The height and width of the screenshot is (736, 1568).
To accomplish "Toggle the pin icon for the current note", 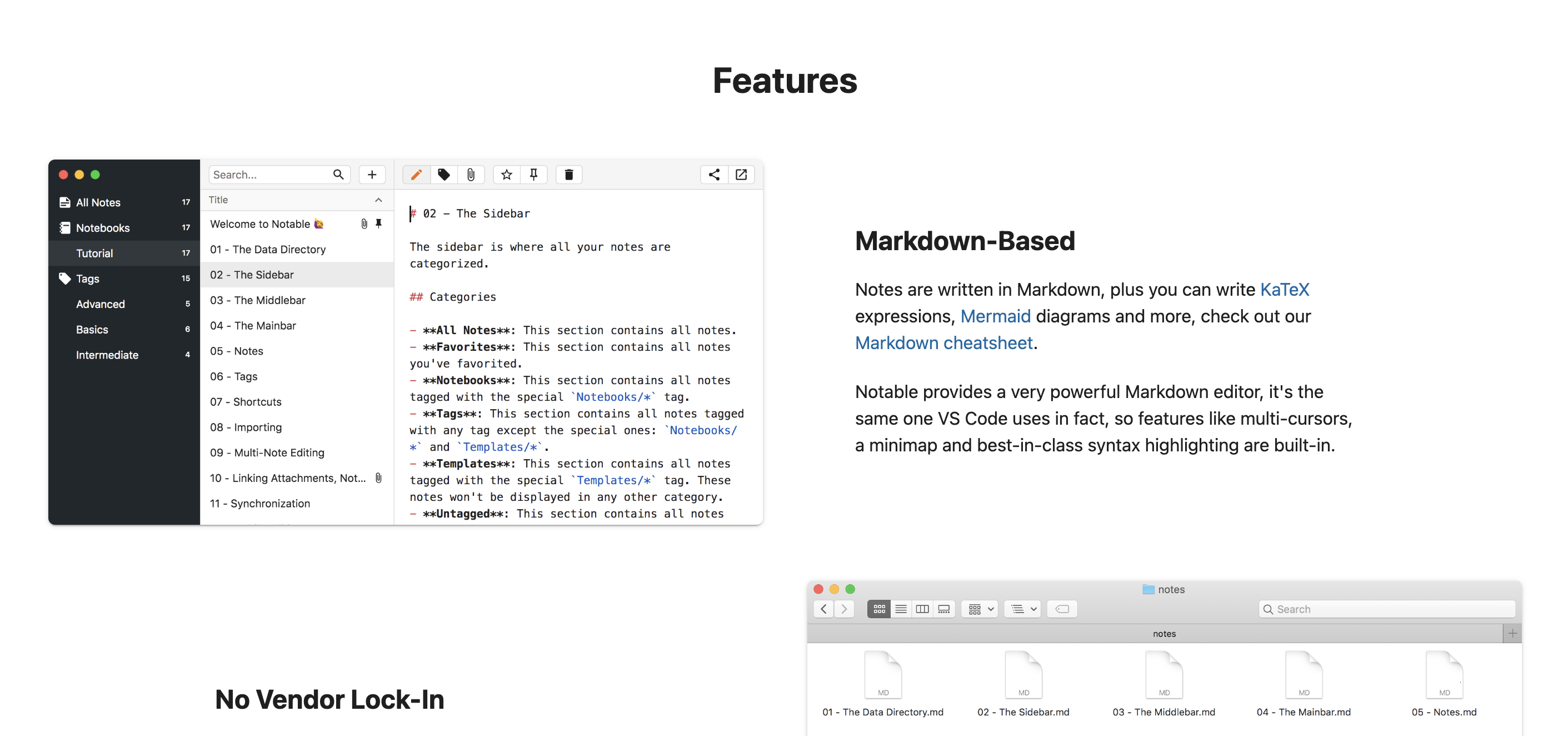I will tap(534, 175).
